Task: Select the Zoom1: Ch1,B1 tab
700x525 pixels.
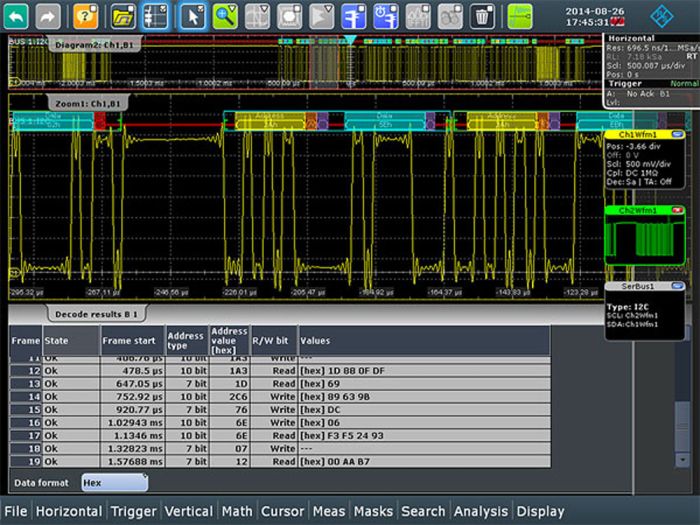Action: [x=88, y=104]
